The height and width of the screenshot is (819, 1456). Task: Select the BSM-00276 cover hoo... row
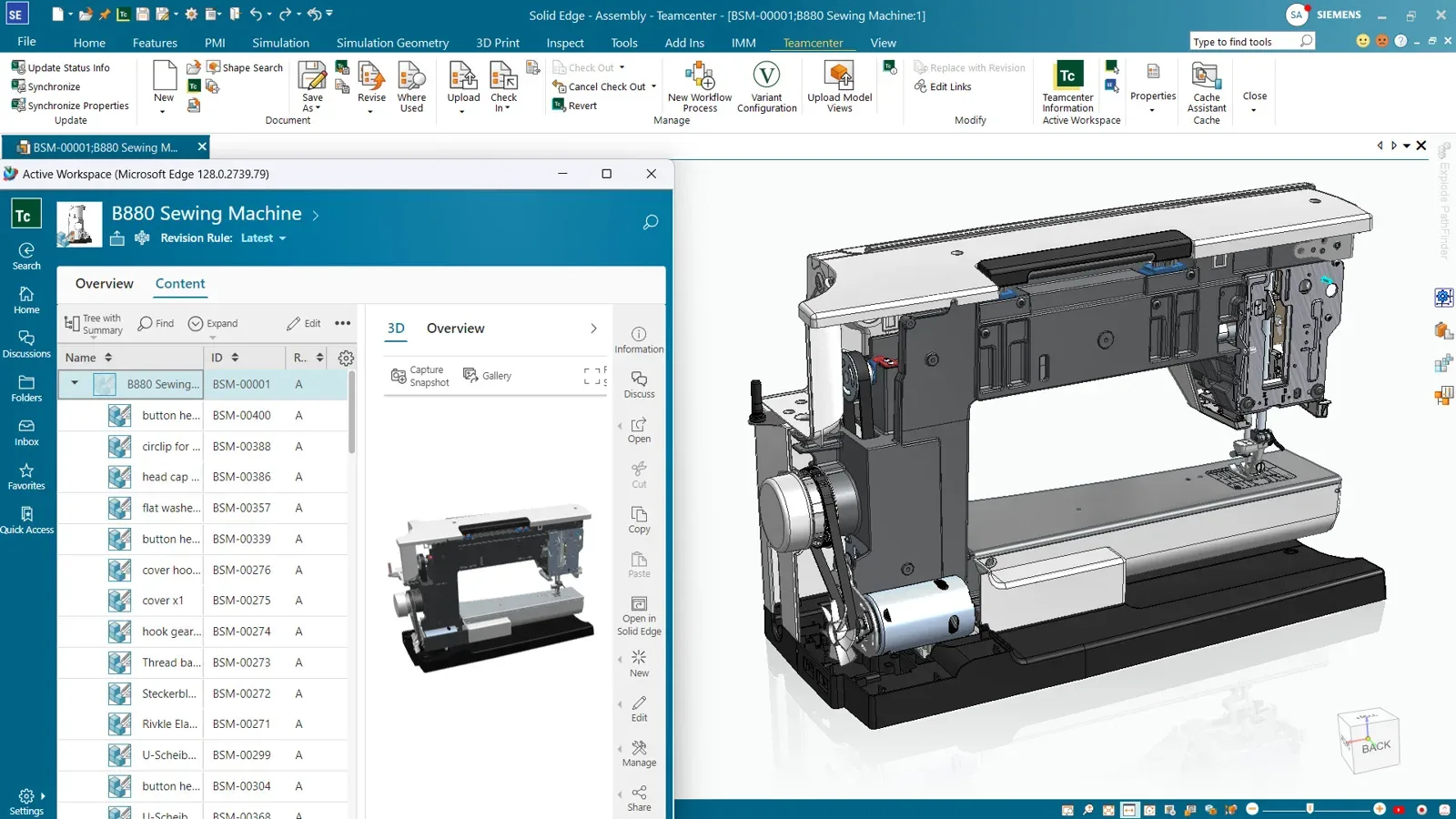(203, 570)
